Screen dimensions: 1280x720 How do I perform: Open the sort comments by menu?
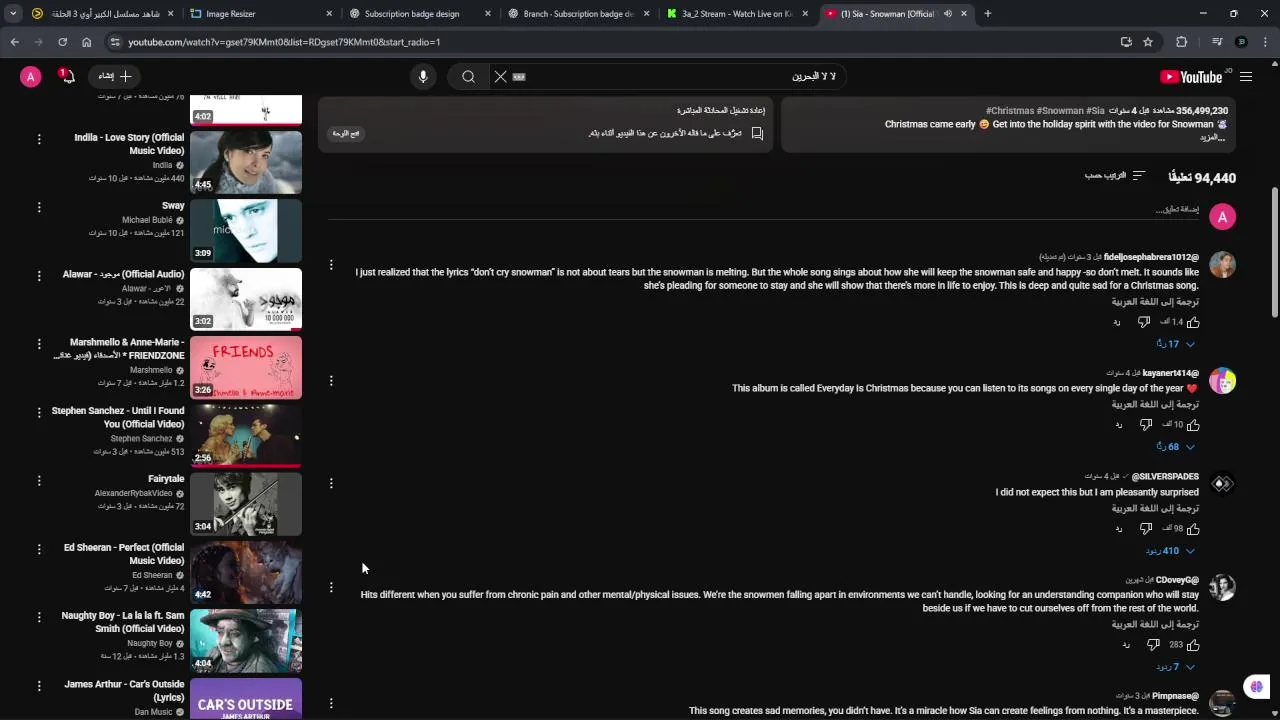[x=1115, y=176]
